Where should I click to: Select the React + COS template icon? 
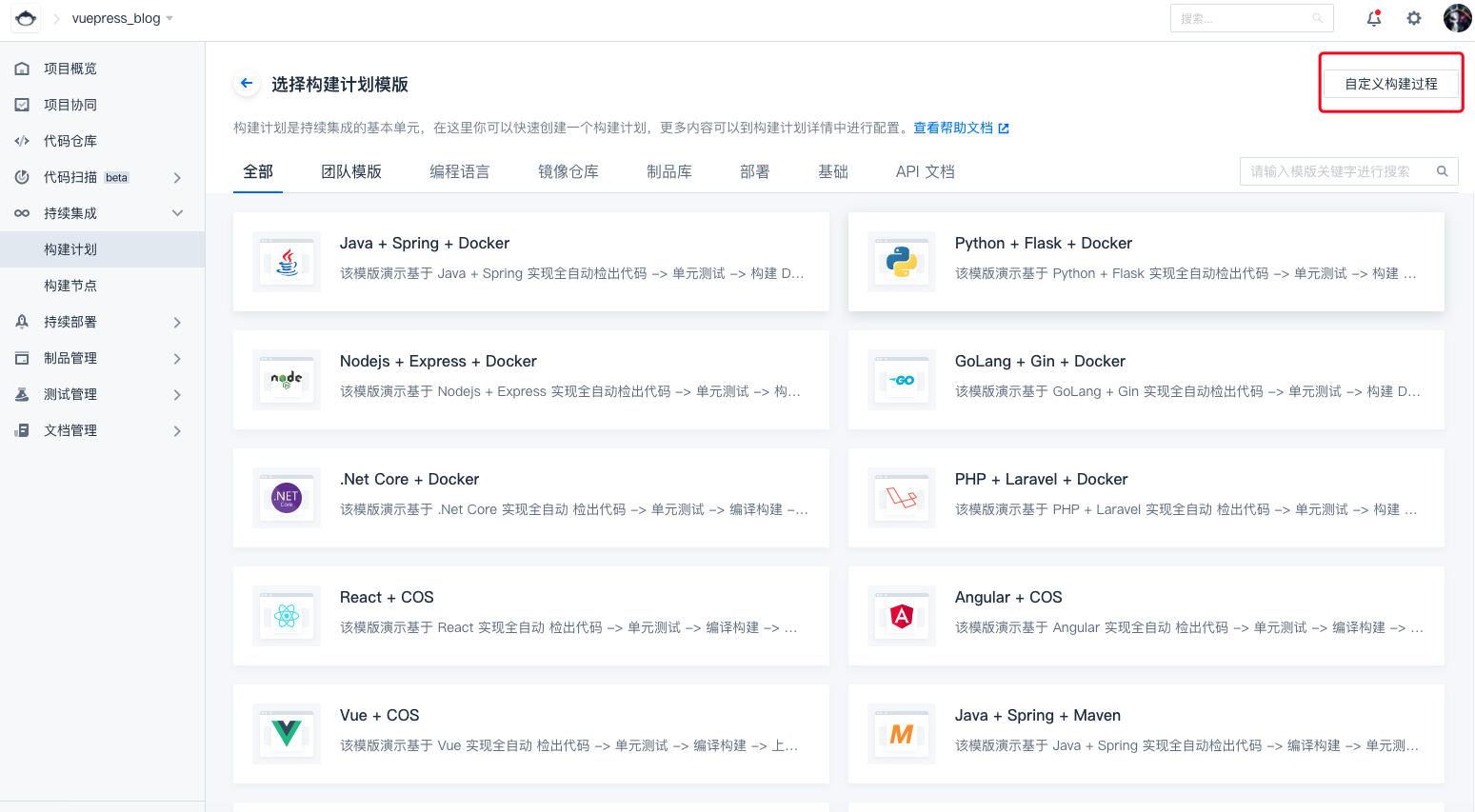point(287,616)
